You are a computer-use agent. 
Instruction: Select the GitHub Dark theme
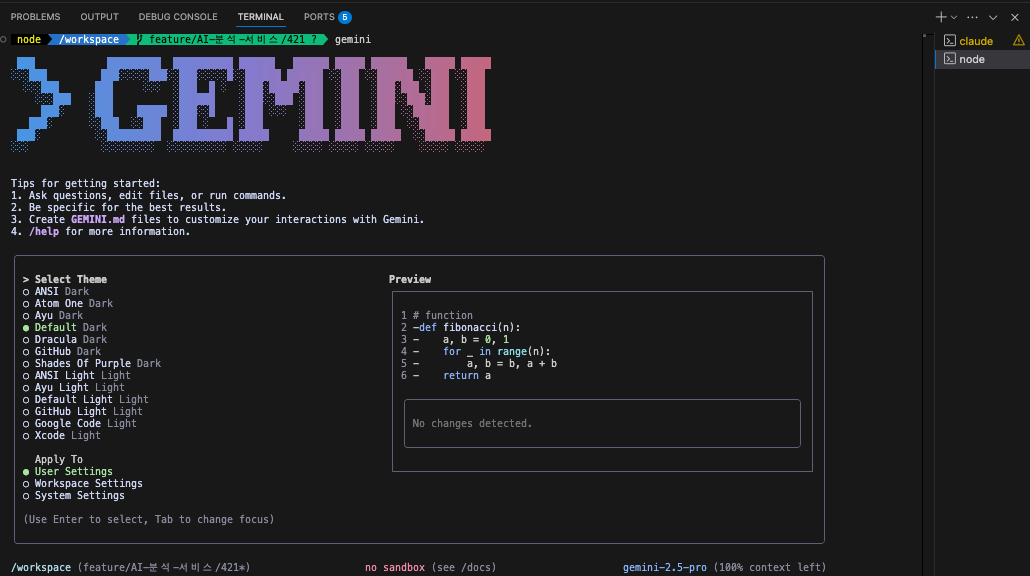tap(62, 351)
